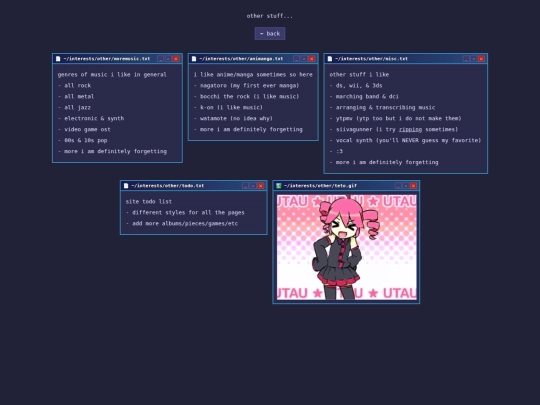
Task: Maximize the animanga.txt window
Action: click(304, 59)
